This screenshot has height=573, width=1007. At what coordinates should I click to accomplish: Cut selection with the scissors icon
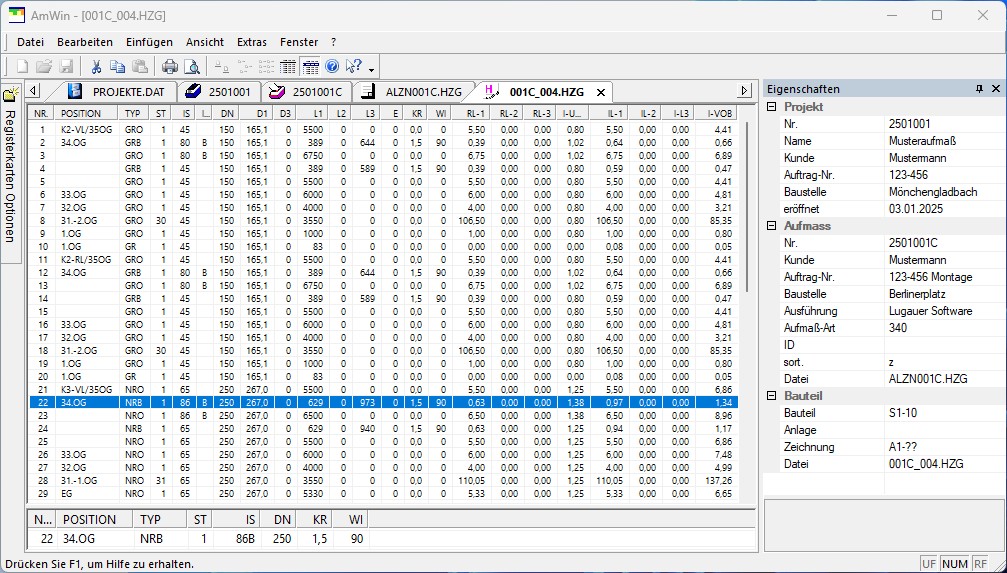(x=96, y=66)
